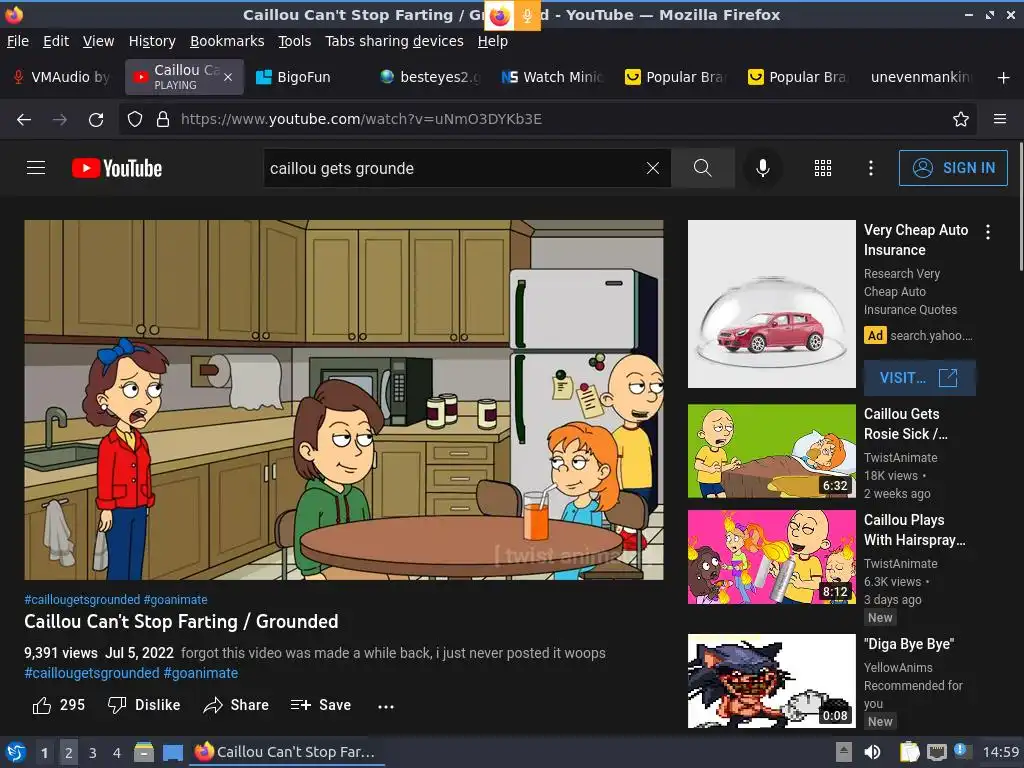Open the taskbar start menu icon
This screenshot has width=1024, height=768.
[x=16, y=752]
